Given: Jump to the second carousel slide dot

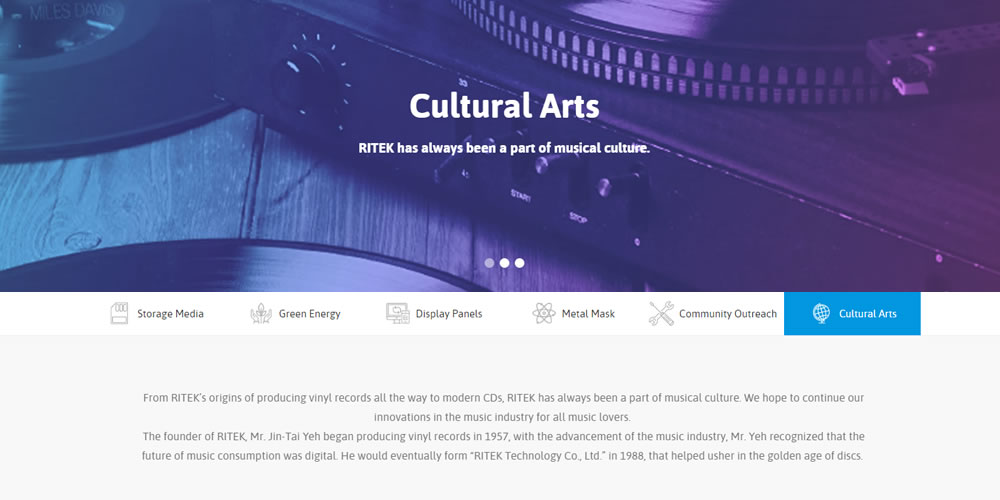Looking at the screenshot, I should (x=504, y=263).
